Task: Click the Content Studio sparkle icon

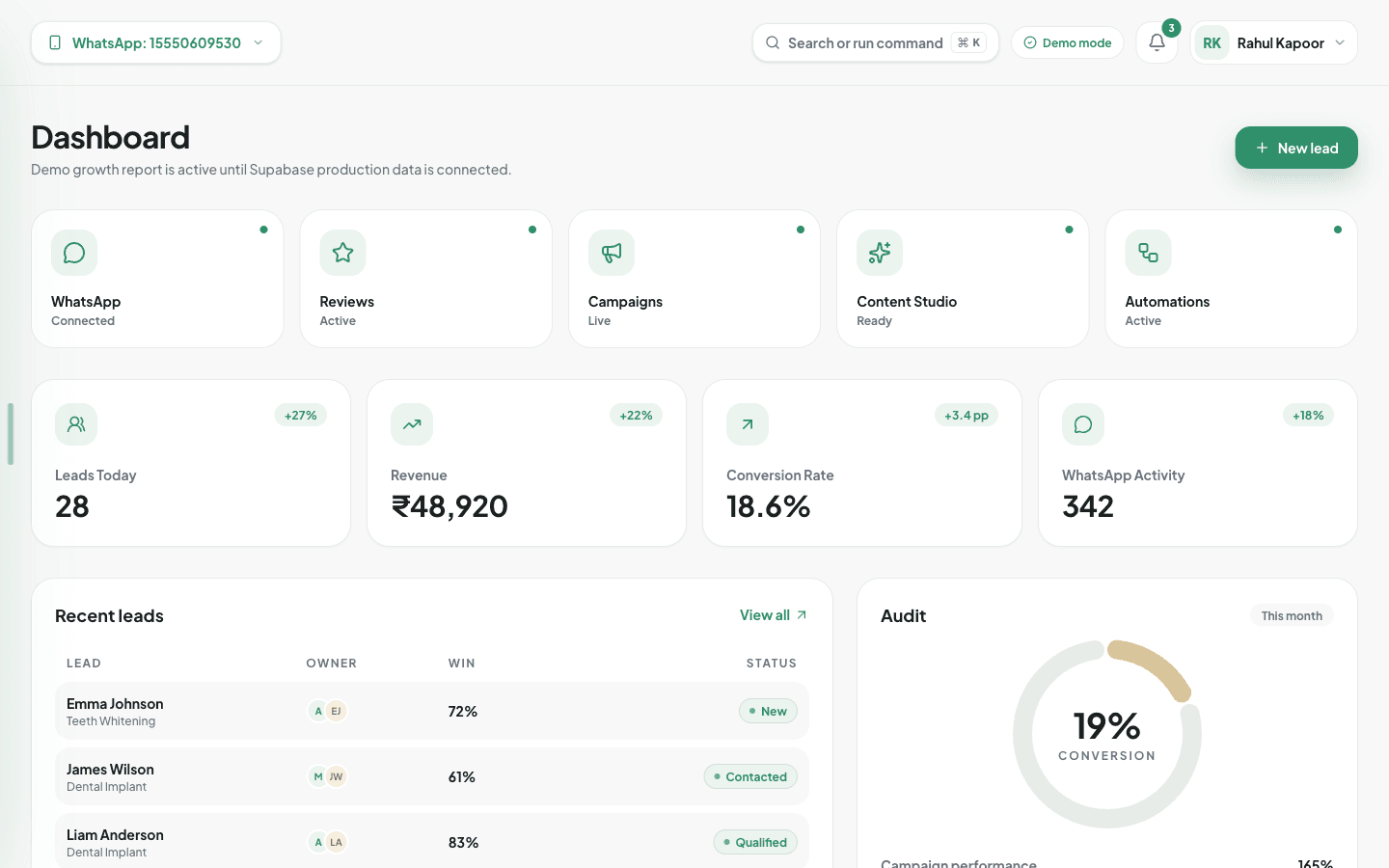Action: click(880, 253)
